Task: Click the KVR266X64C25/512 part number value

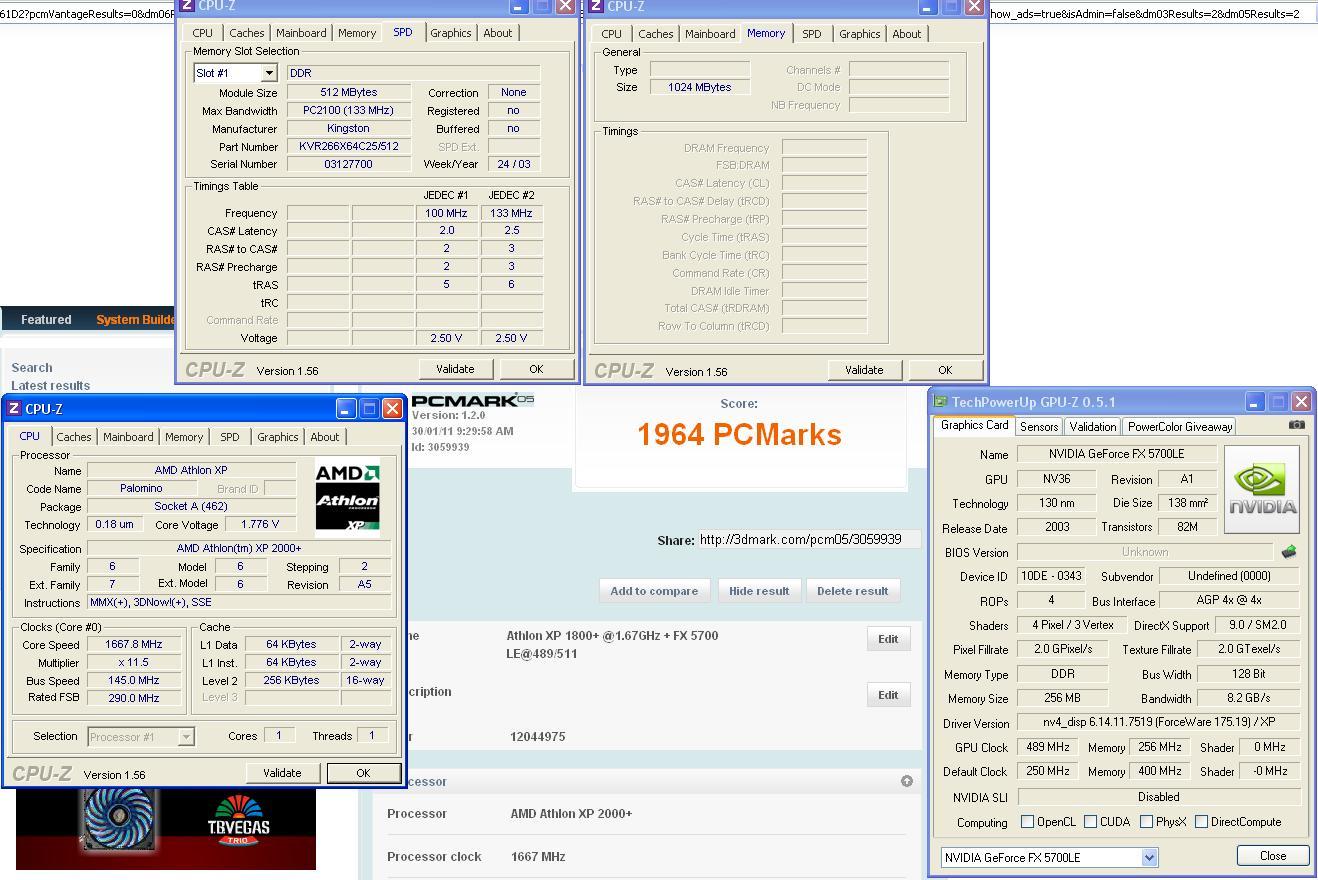Action: tap(349, 147)
